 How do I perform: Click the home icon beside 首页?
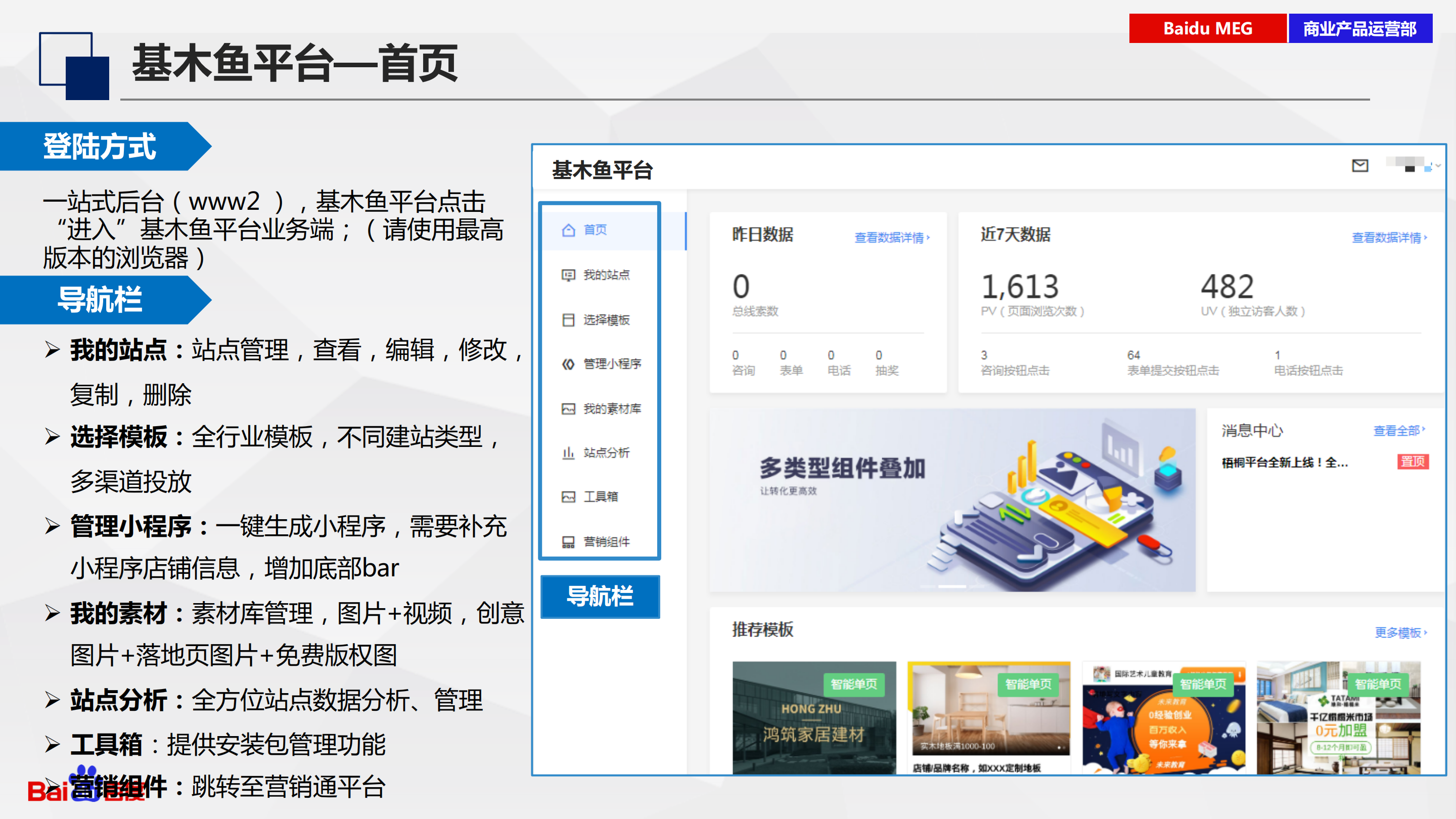point(568,230)
